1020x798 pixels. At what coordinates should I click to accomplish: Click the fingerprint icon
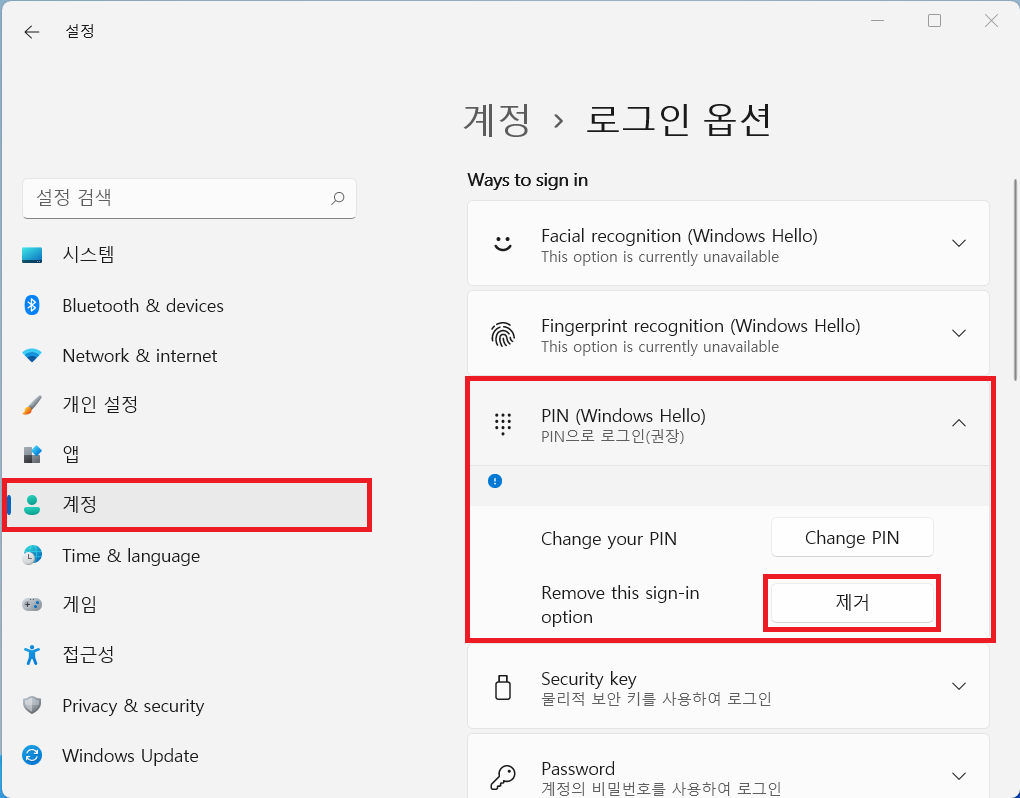pyautogui.click(x=503, y=334)
